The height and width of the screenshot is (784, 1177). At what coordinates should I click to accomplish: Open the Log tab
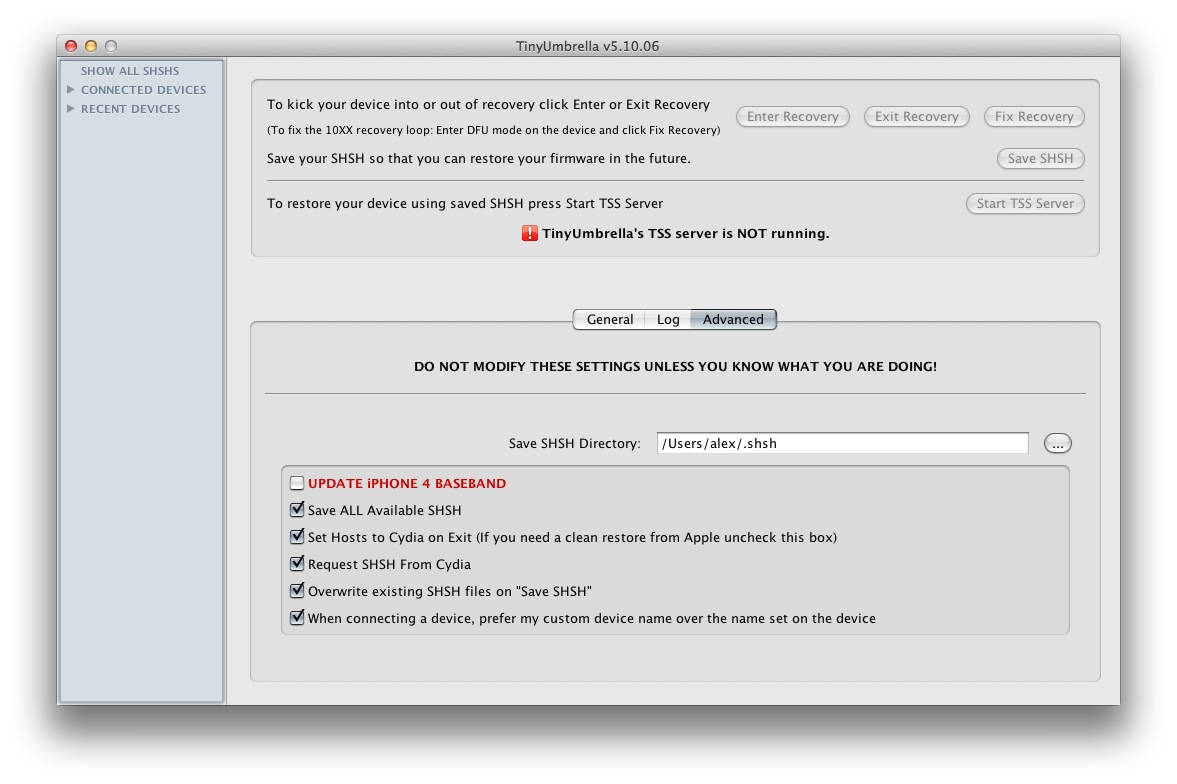668,319
